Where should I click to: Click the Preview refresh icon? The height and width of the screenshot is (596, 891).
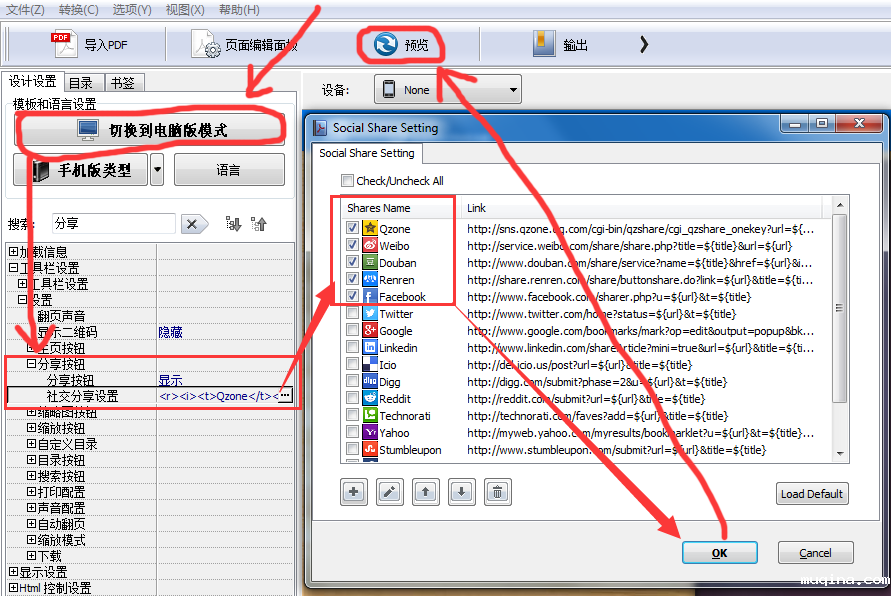pyautogui.click(x=385, y=44)
